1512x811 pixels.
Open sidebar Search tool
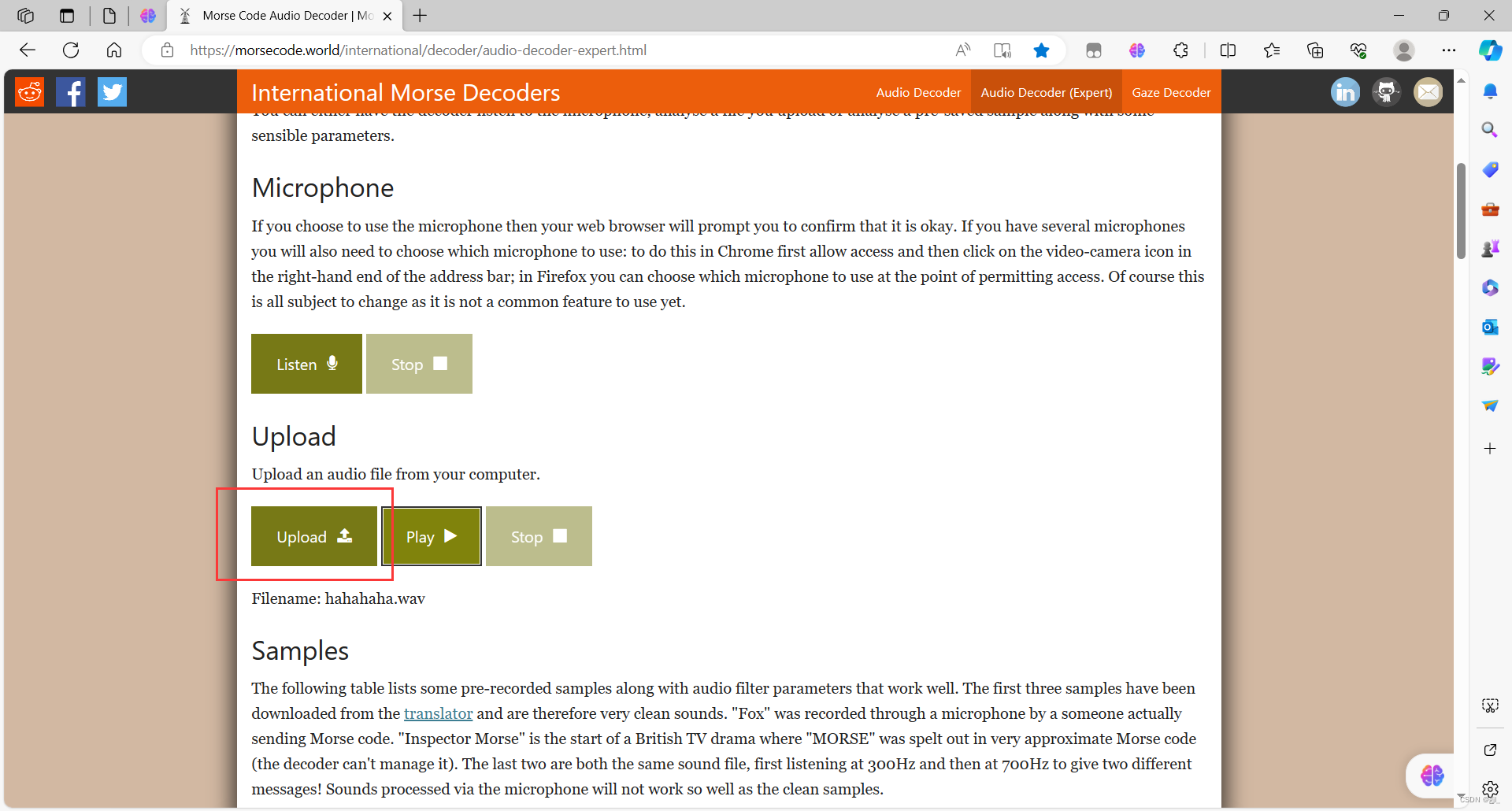tap(1490, 130)
